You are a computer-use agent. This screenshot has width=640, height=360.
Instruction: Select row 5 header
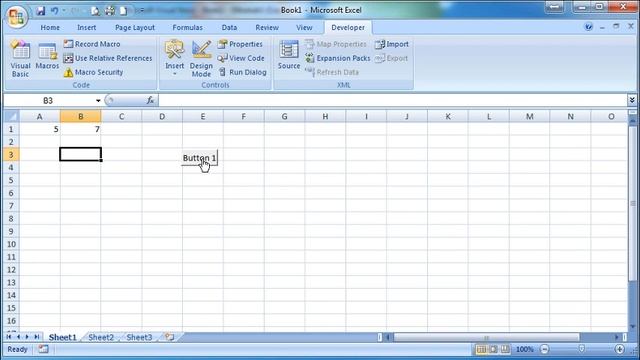pyautogui.click(x=11, y=180)
